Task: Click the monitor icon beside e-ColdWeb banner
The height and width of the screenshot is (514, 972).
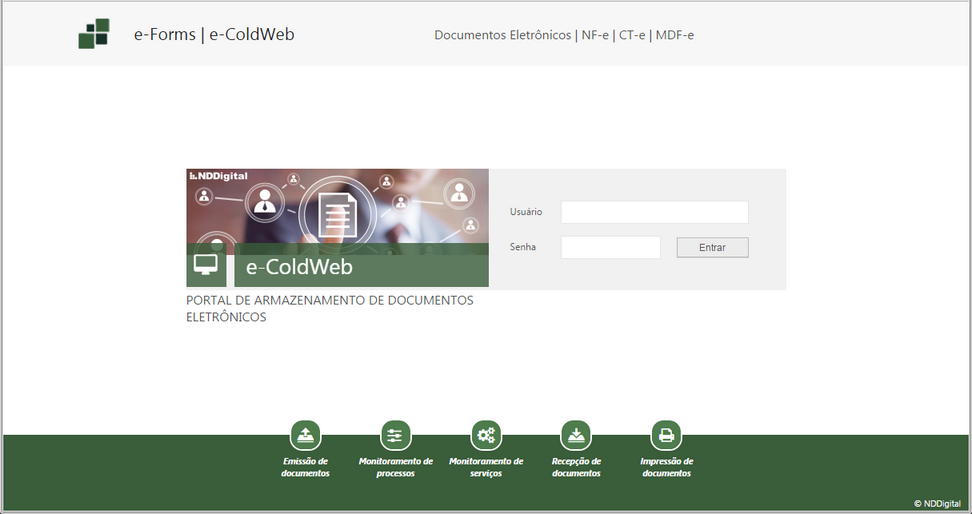Action: point(206,265)
